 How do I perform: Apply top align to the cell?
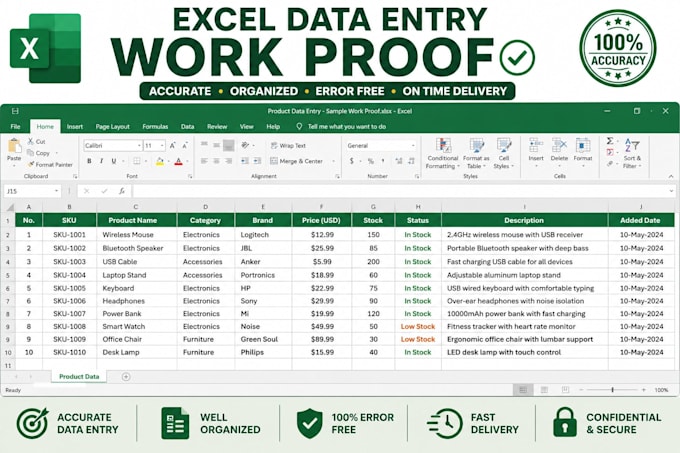204,144
